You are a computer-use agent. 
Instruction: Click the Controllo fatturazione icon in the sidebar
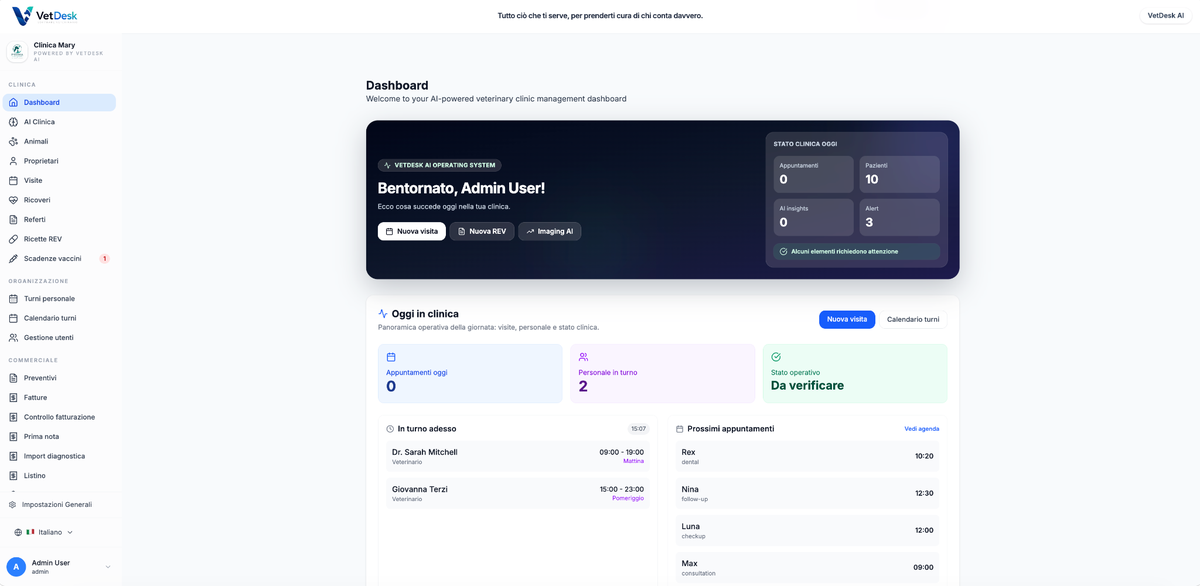tap(13, 417)
